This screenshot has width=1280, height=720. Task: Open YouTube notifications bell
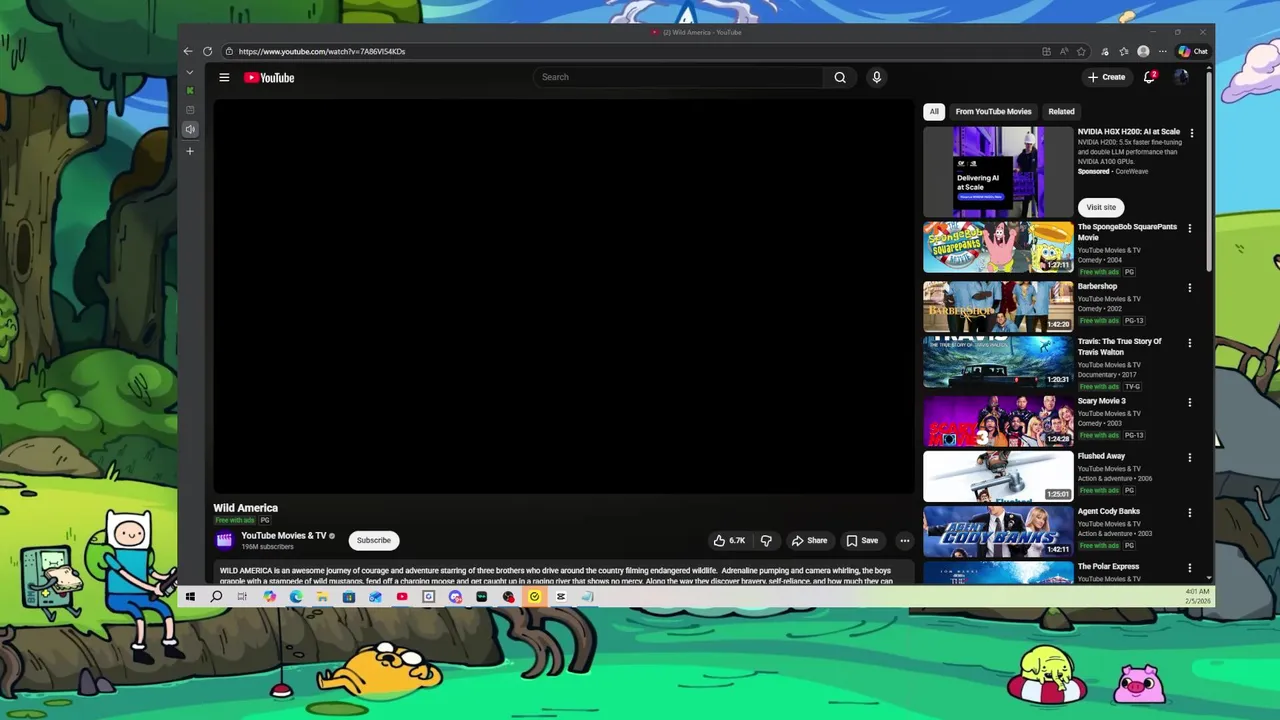click(x=1150, y=77)
